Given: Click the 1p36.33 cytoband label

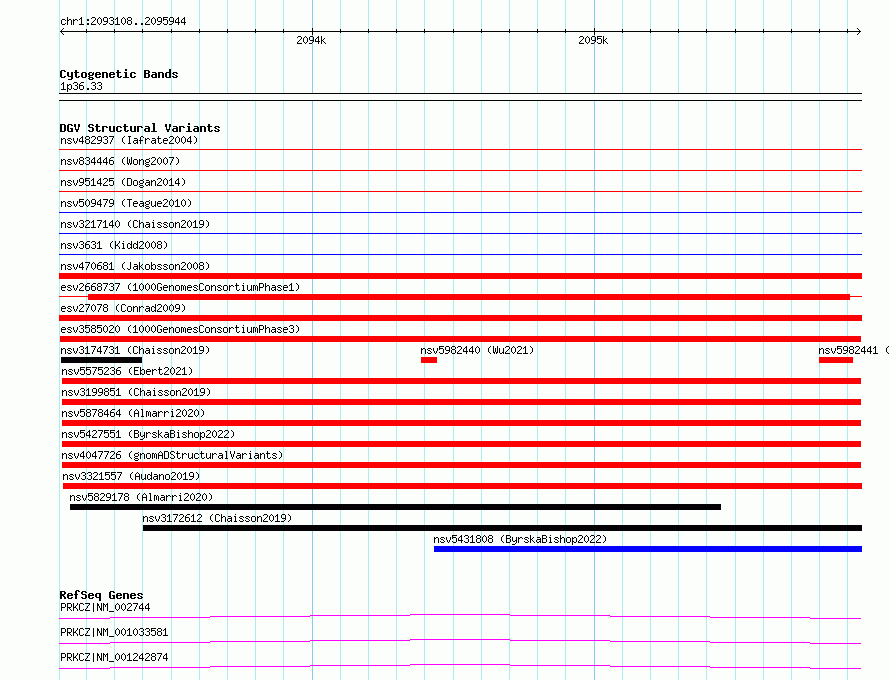Looking at the screenshot, I should click(x=81, y=86).
